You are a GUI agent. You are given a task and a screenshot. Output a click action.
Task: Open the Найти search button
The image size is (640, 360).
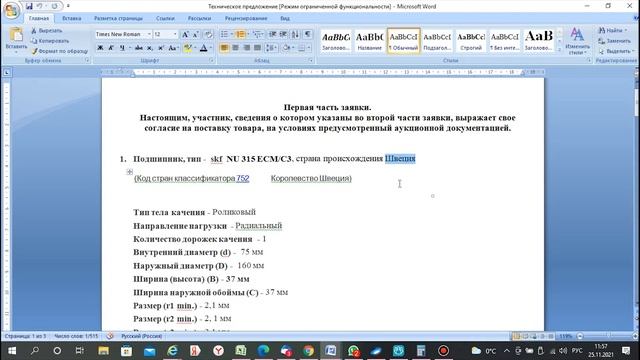[613, 31]
